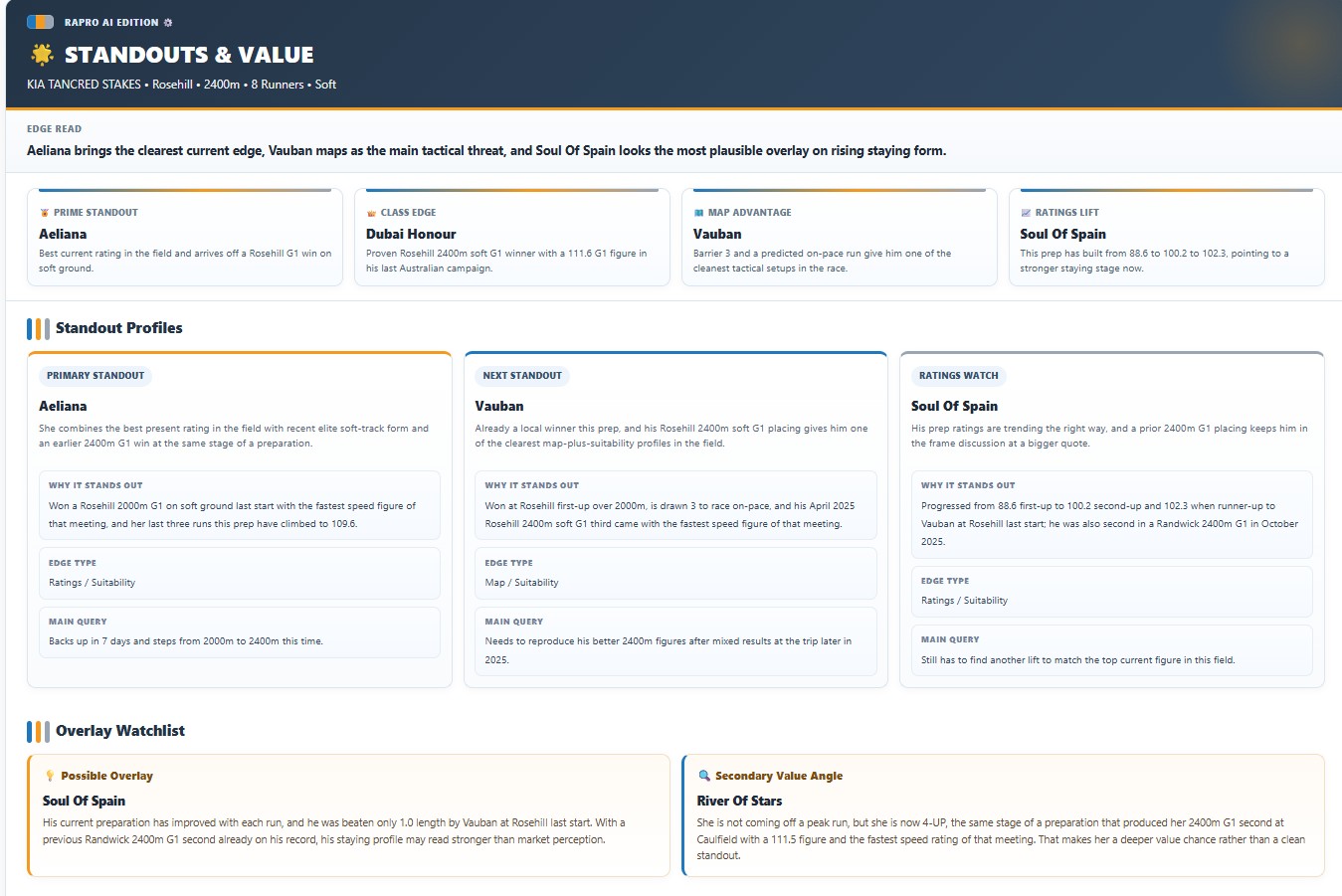The image size is (1342, 896).
Task: Click the Vauban profile's Main Query box
Action: [674, 641]
